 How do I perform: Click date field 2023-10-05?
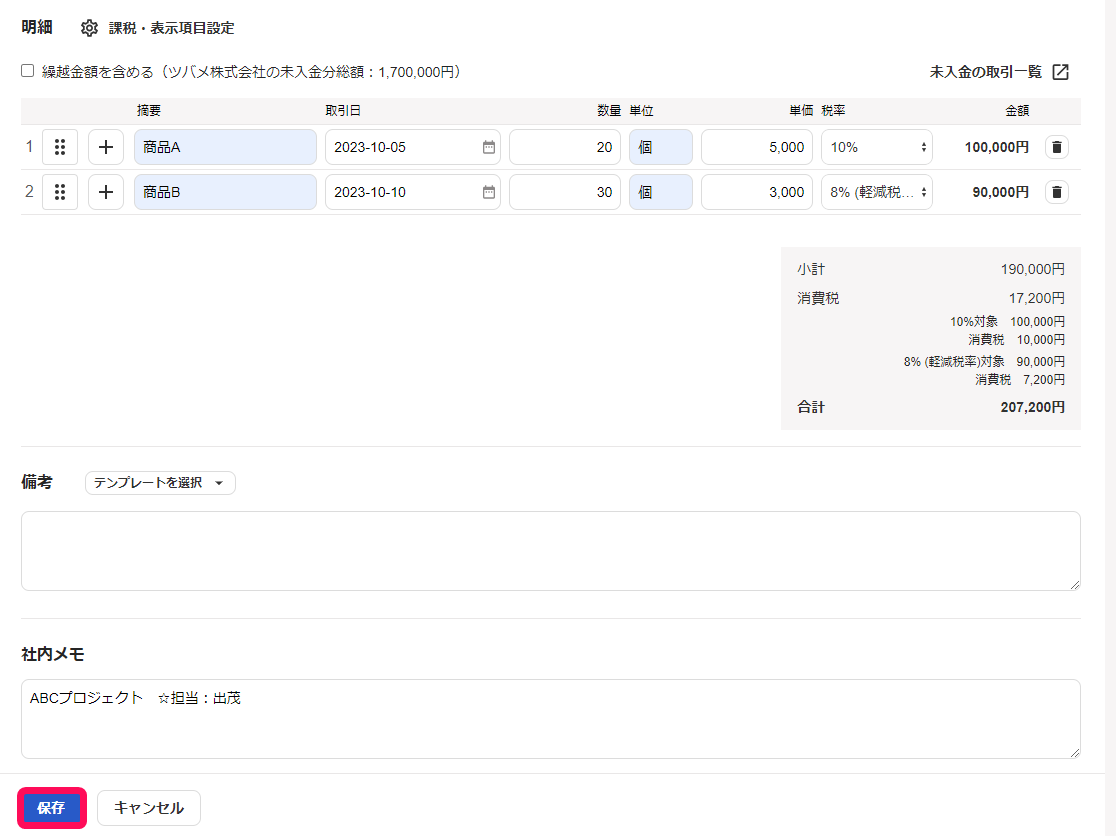coord(413,147)
